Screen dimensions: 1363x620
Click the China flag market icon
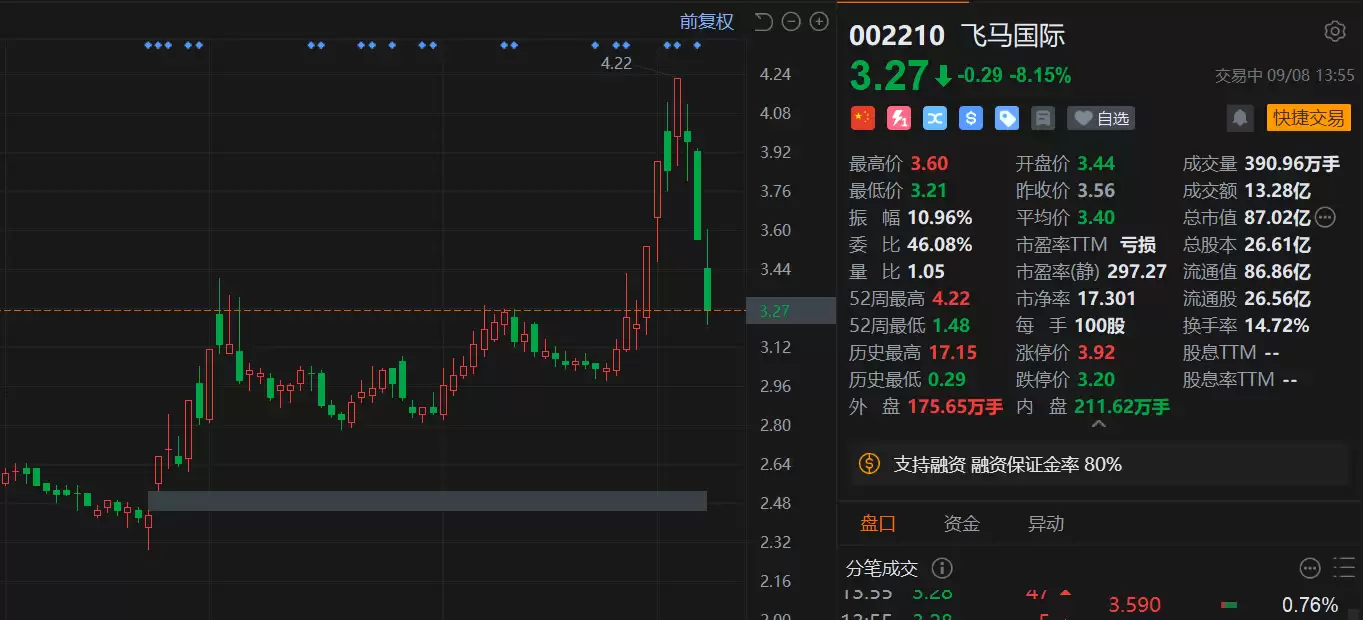(x=862, y=118)
